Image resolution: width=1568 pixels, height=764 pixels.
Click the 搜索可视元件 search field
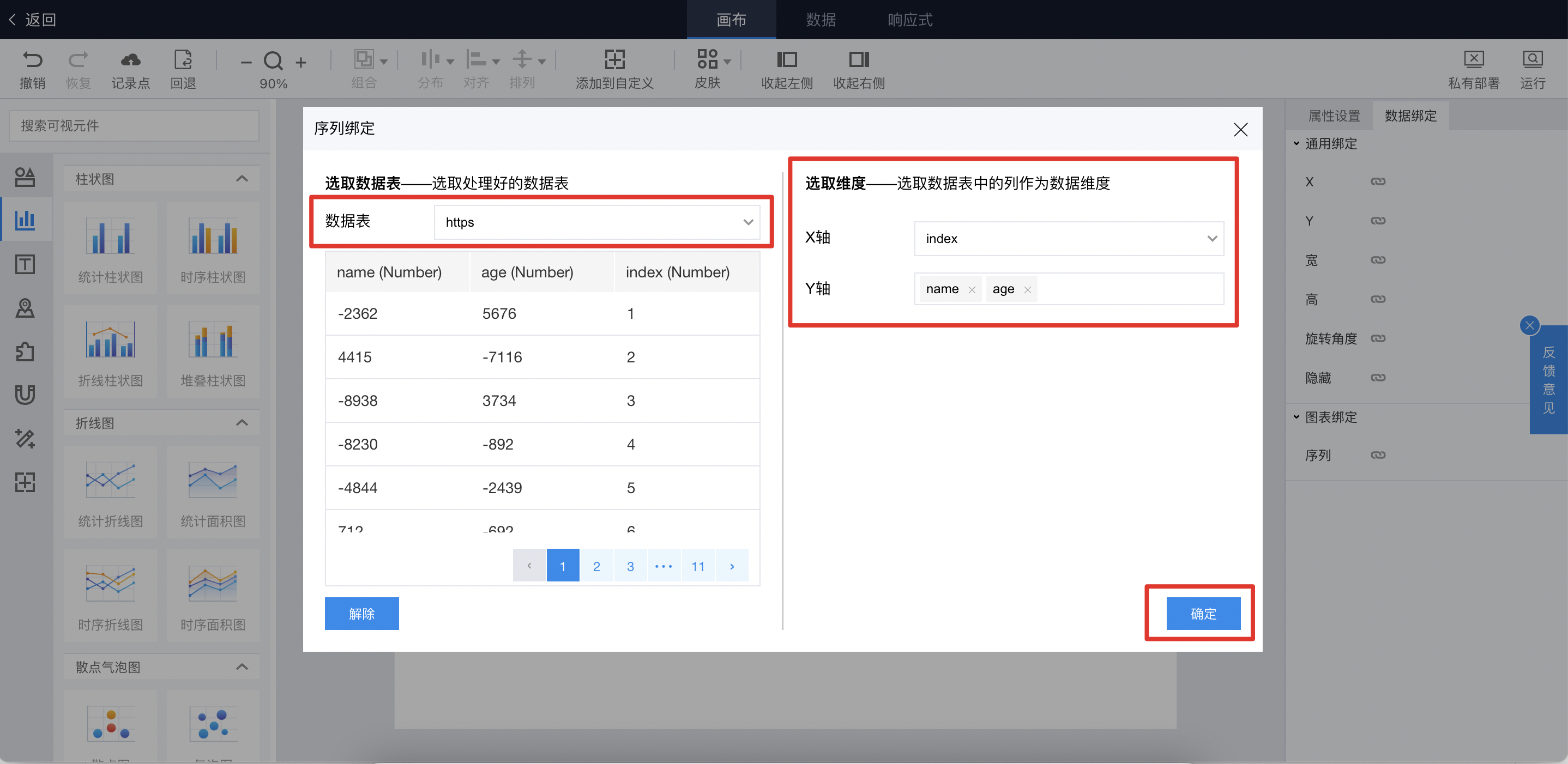[134, 126]
